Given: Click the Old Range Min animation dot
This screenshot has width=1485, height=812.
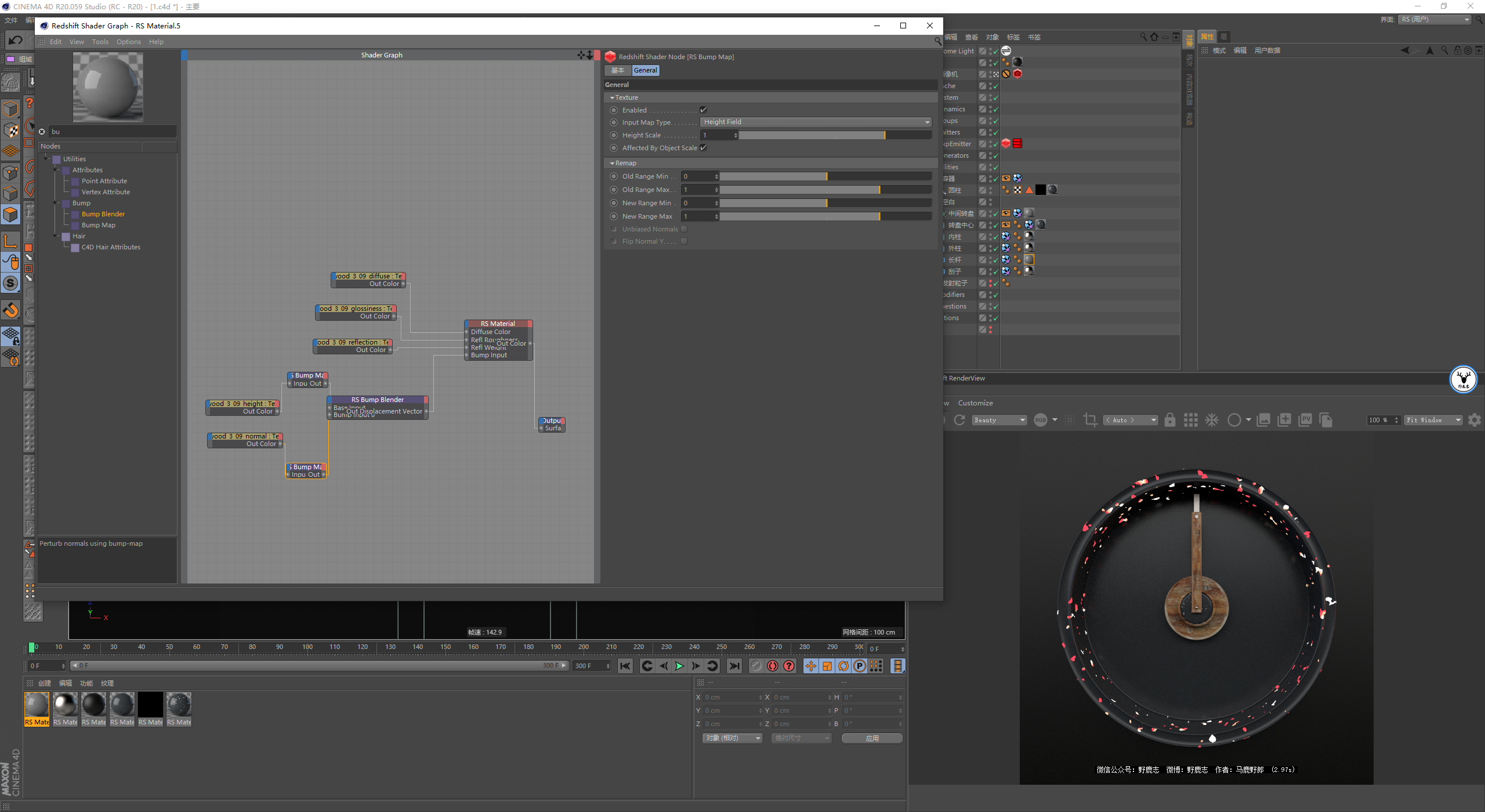Looking at the screenshot, I should (x=614, y=176).
